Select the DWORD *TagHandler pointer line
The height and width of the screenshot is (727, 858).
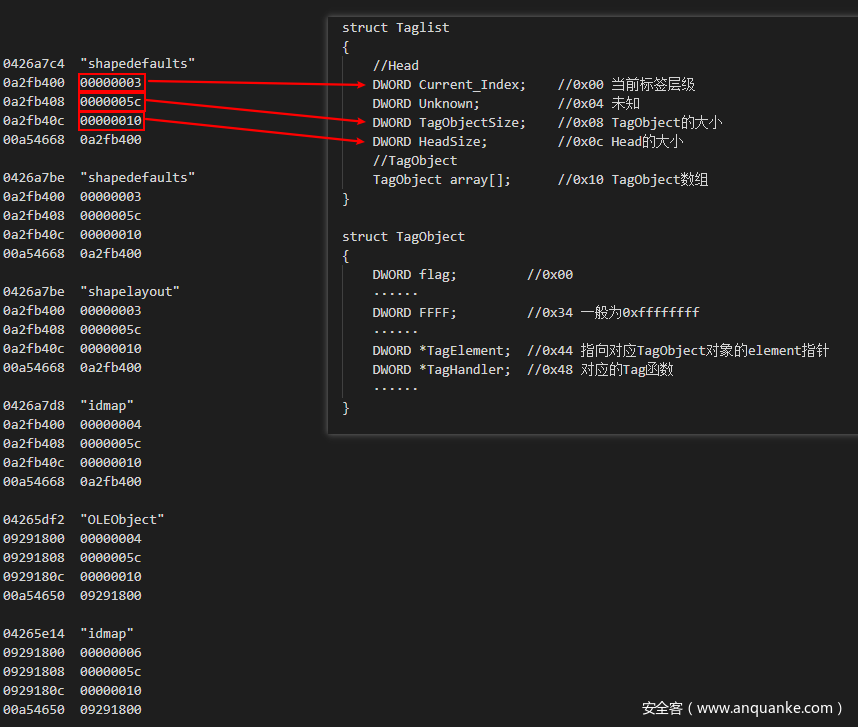tap(441, 369)
